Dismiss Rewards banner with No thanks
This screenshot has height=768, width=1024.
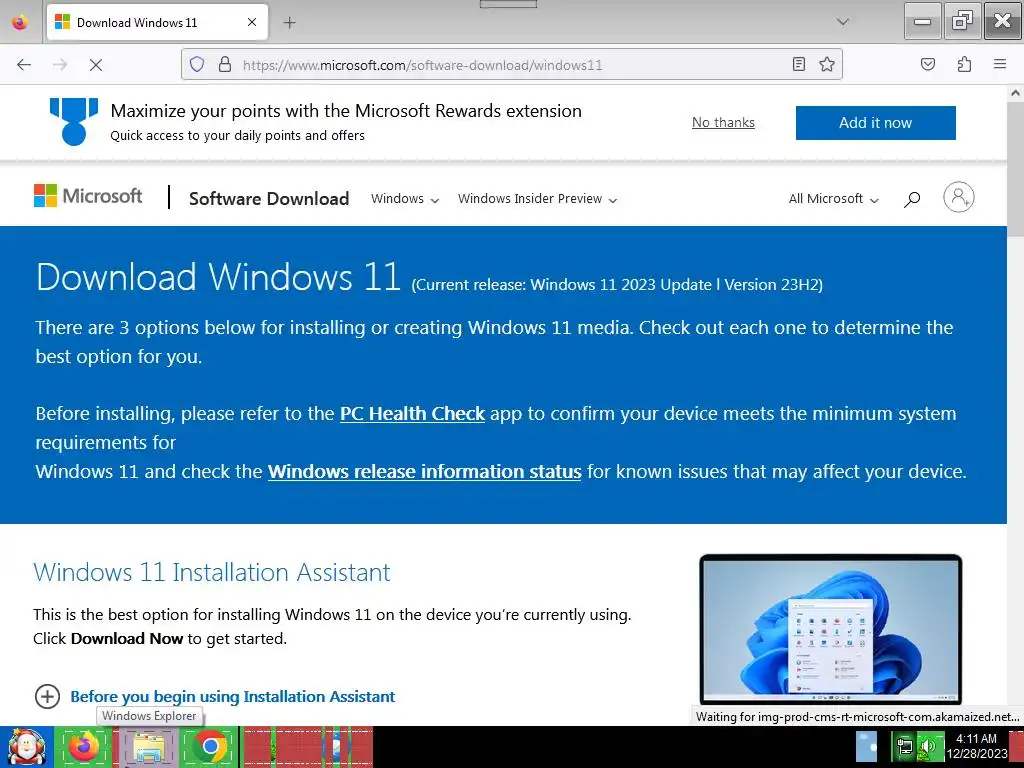(723, 122)
